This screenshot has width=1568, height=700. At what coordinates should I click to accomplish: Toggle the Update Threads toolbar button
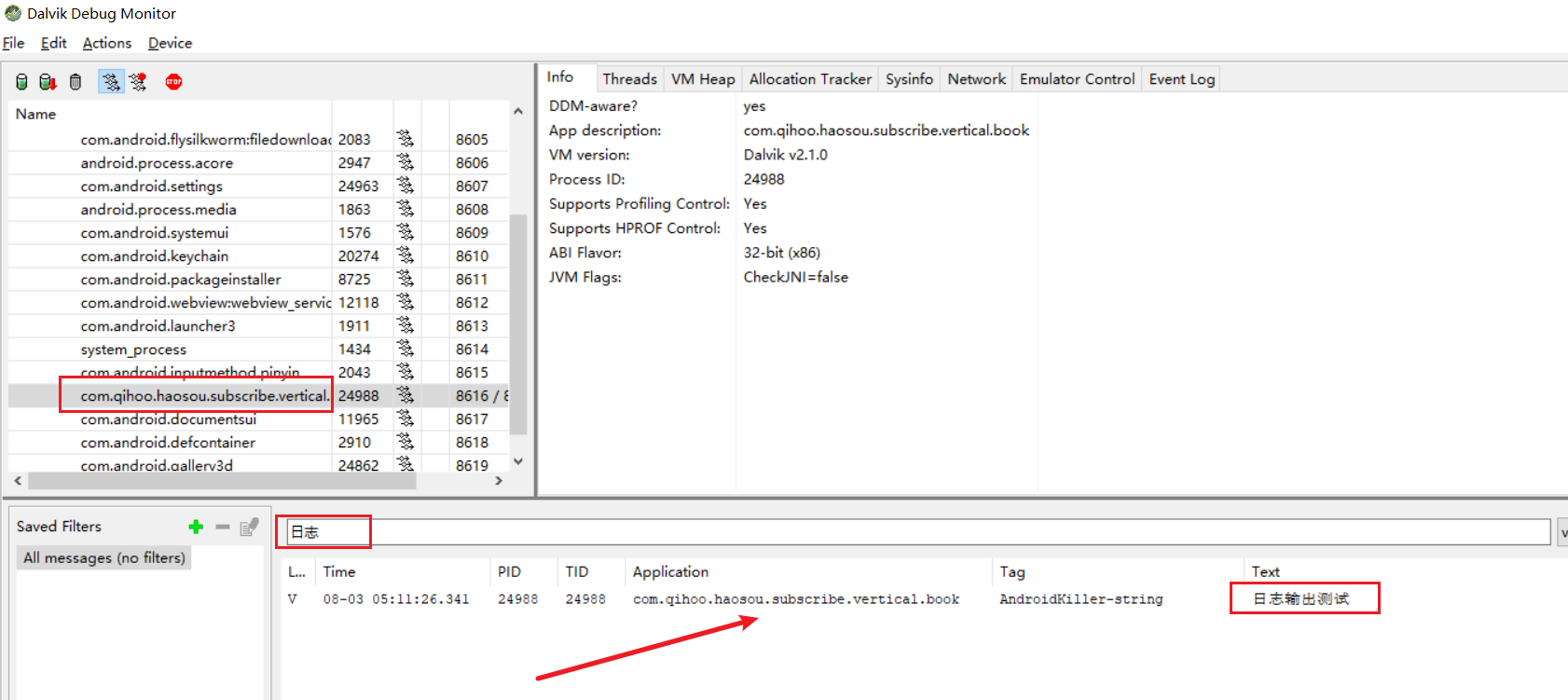[x=111, y=82]
